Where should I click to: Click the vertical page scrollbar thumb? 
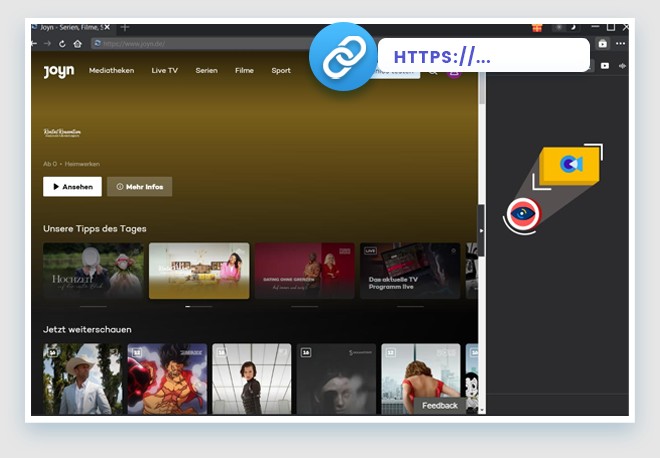point(482,88)
